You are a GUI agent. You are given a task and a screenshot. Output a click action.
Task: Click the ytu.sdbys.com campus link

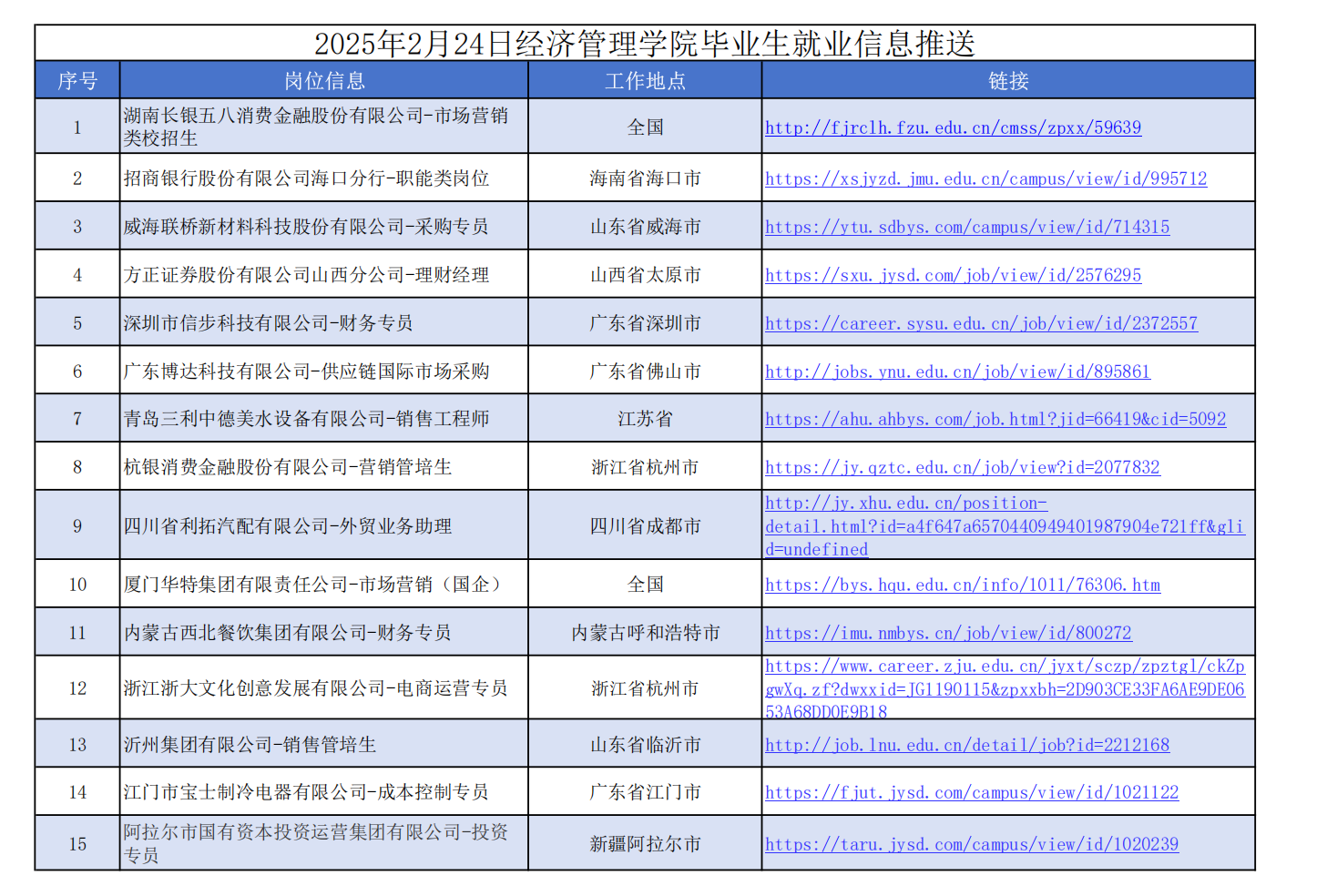[x=967, y=228]
